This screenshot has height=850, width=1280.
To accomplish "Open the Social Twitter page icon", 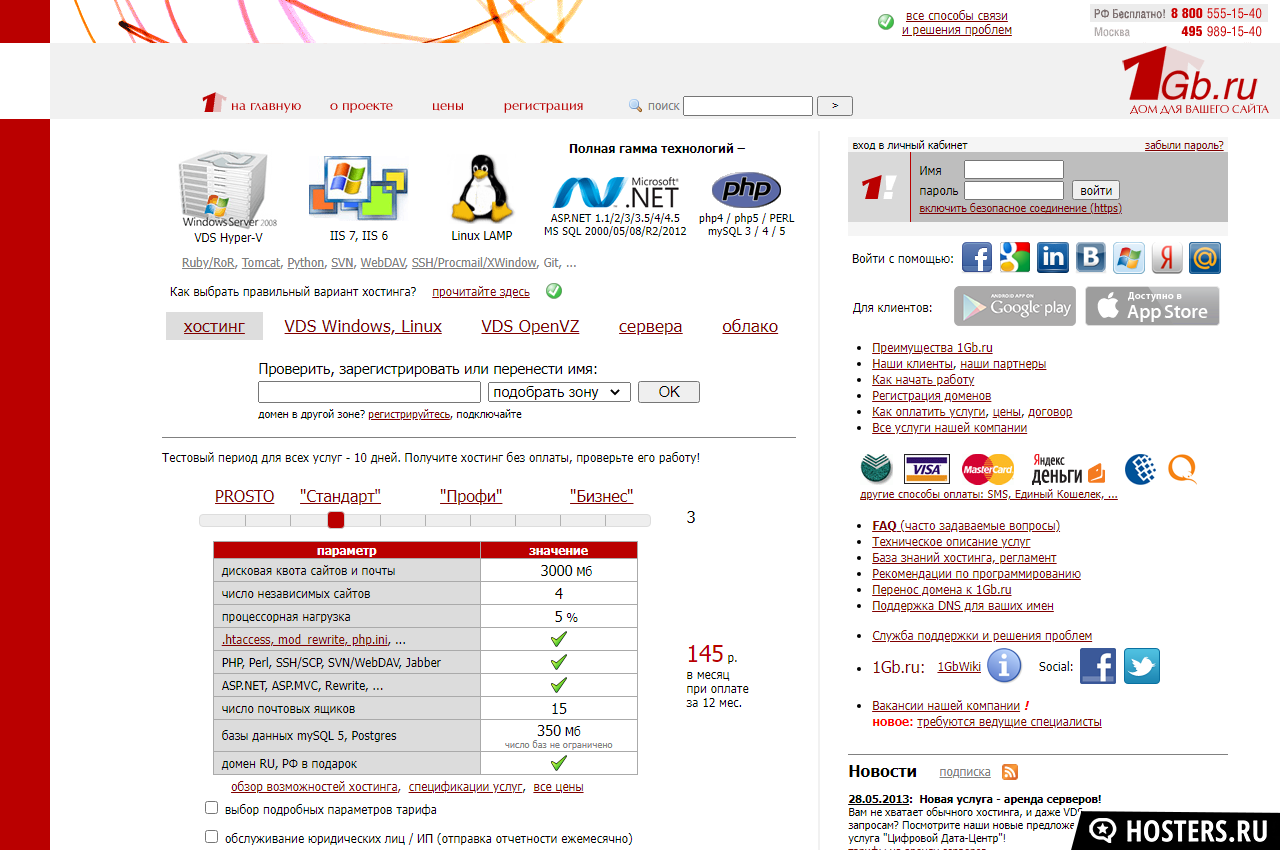I will tap(1142, 666).
